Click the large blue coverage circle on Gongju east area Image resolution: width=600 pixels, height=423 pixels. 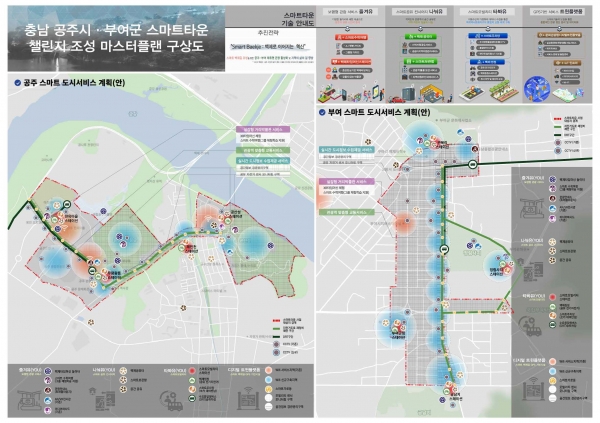[x=252, y=243]
